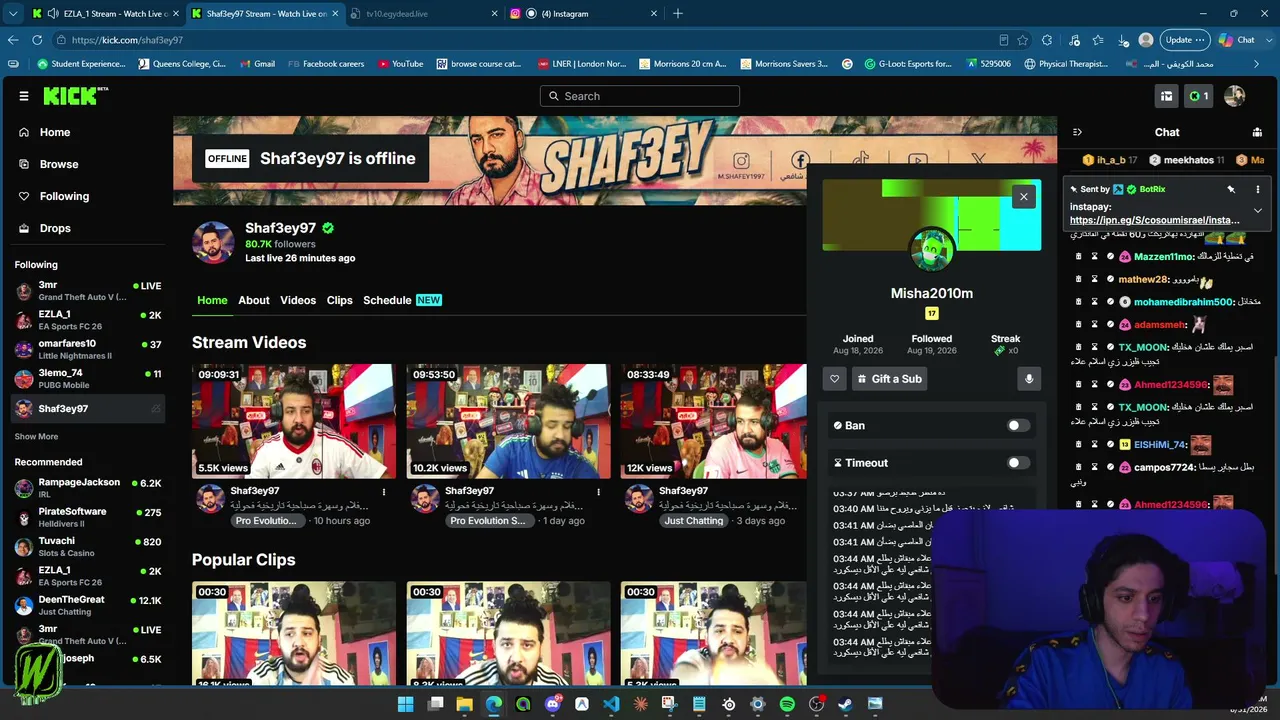1280x720 pixels.
Task: Open Tuvachi recommended channel
Action: (87, 547)
